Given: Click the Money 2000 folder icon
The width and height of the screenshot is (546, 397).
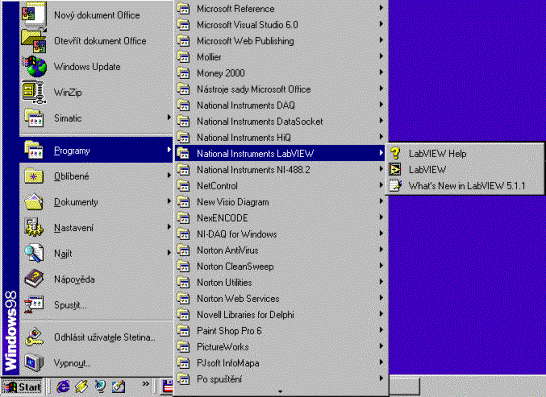Looking at the screenshot, I should point(183,73).
